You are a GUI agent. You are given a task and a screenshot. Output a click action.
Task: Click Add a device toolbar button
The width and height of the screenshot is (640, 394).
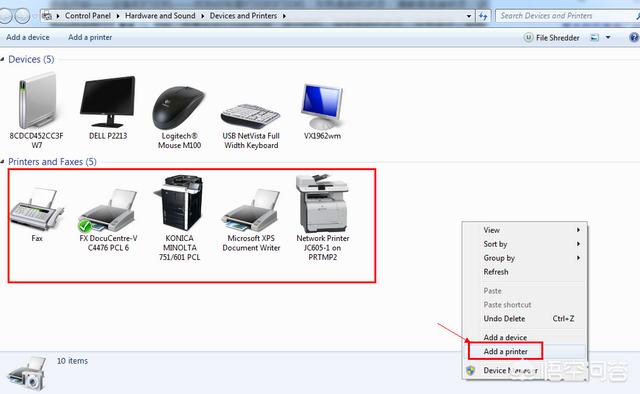point(28,37)
